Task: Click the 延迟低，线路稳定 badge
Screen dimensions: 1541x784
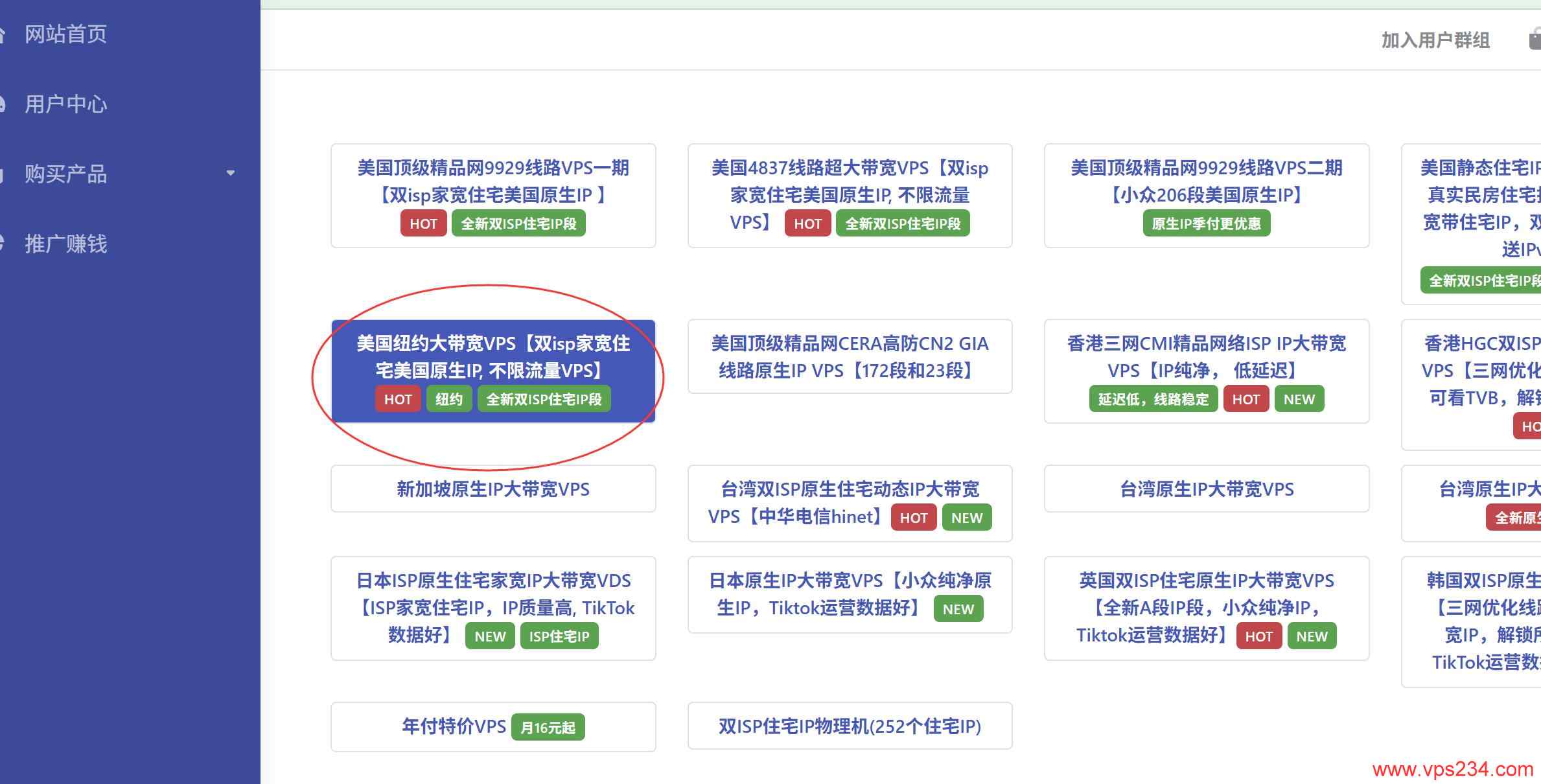Action: (1153, 399)
